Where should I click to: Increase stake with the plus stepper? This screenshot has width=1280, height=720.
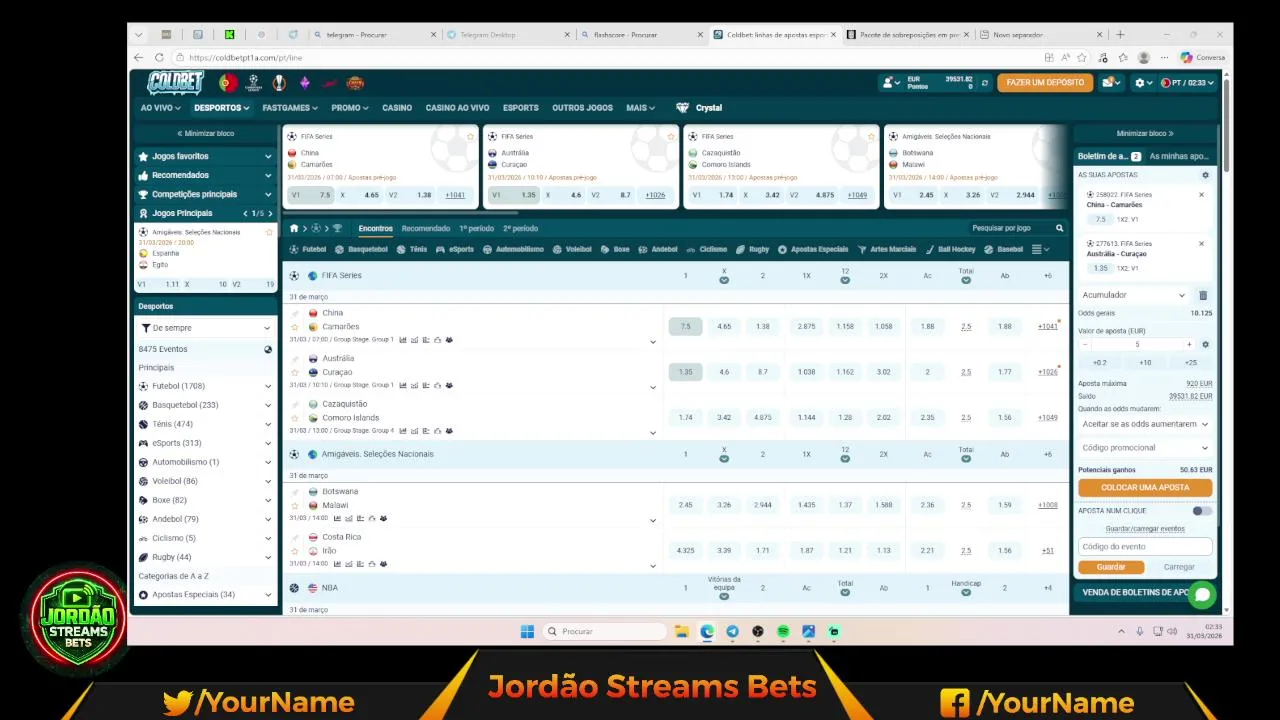(x=1189, y=344)
